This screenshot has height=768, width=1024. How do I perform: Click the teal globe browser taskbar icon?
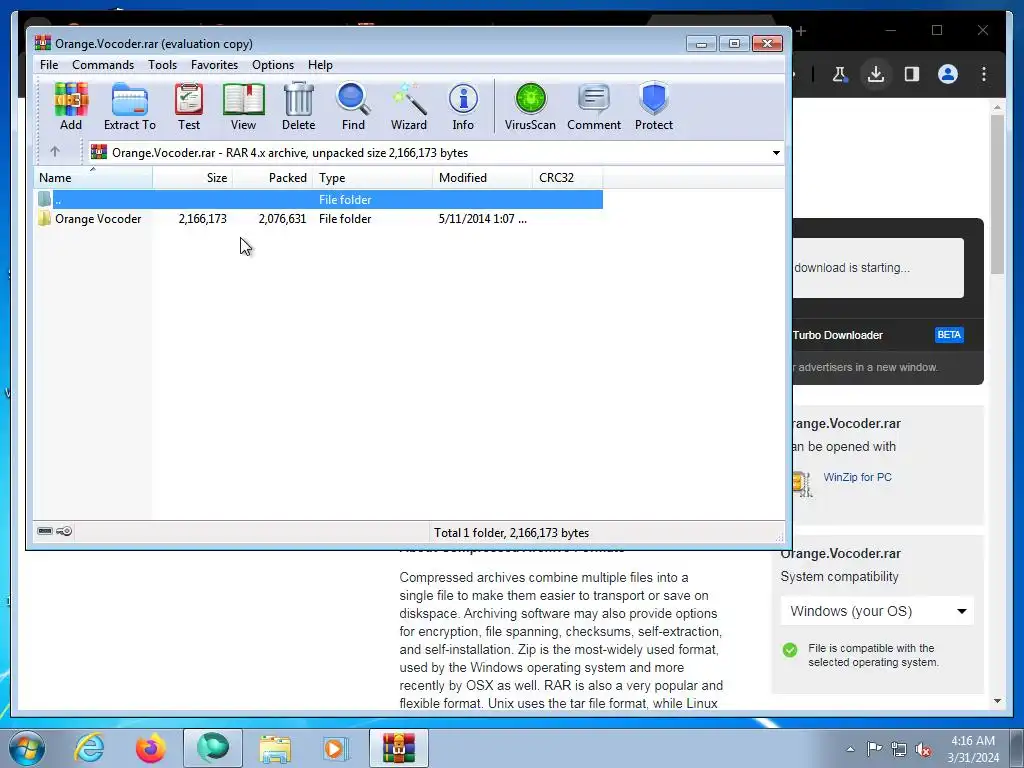point(213,748)
